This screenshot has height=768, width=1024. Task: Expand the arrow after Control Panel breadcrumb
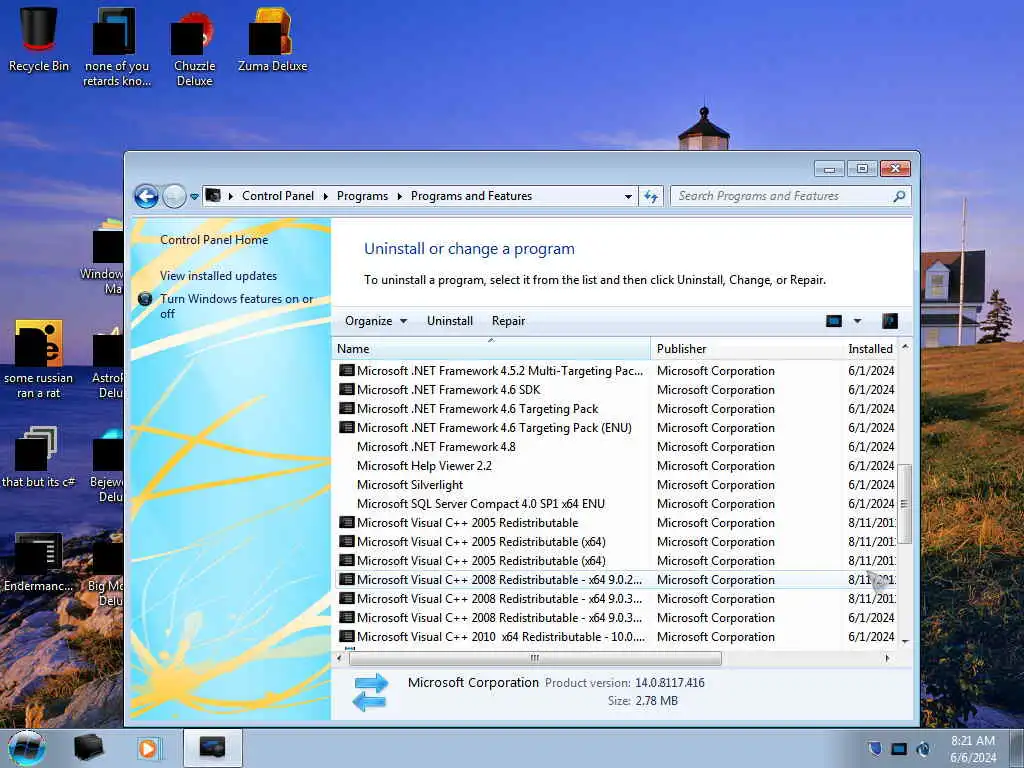[x=325, y=196]
